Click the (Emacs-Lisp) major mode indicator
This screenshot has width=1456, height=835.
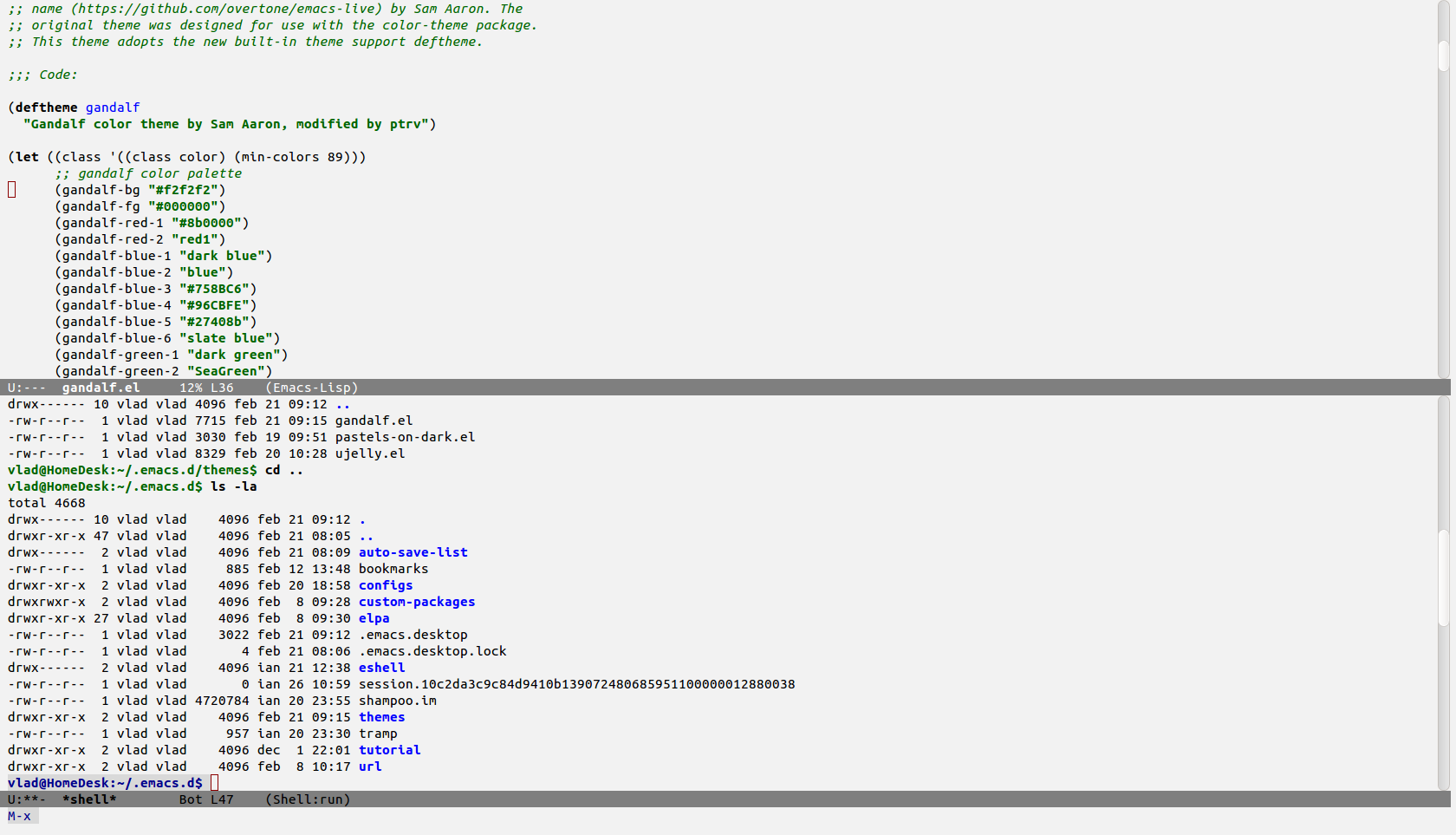coord(312,388)
